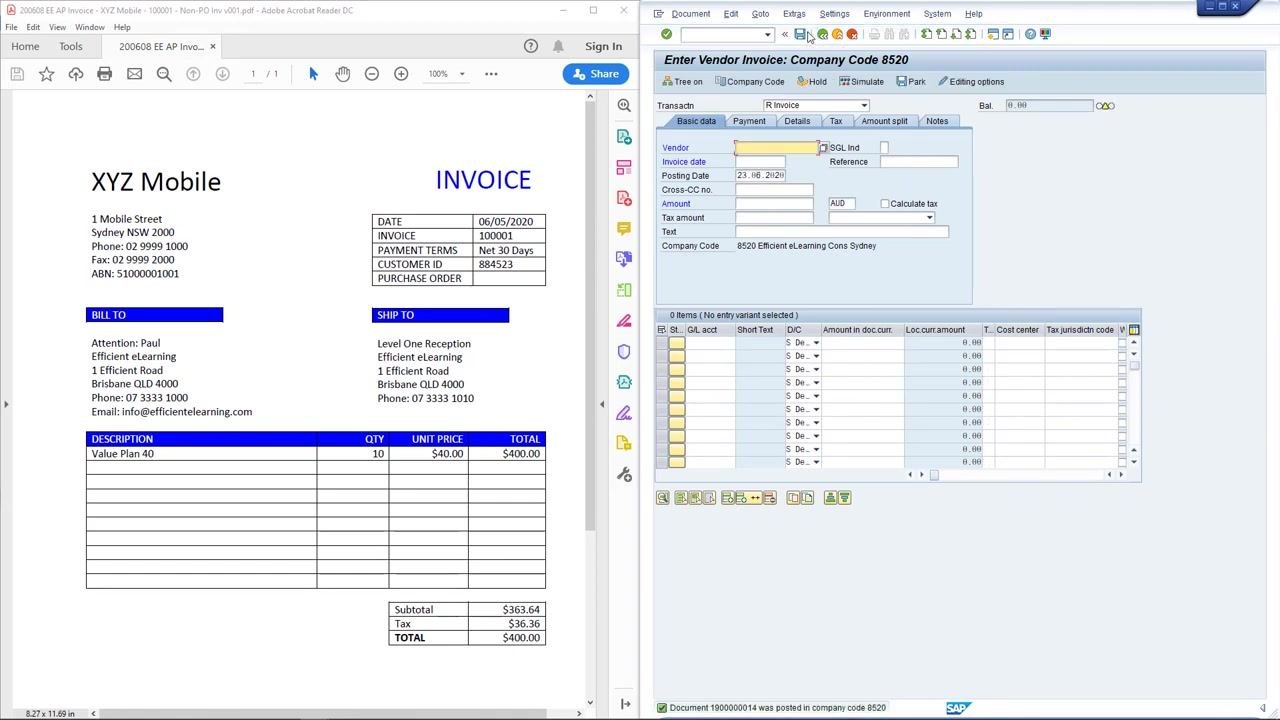Click the Editing options button
1280x720 pixels.
pos(972,82)
